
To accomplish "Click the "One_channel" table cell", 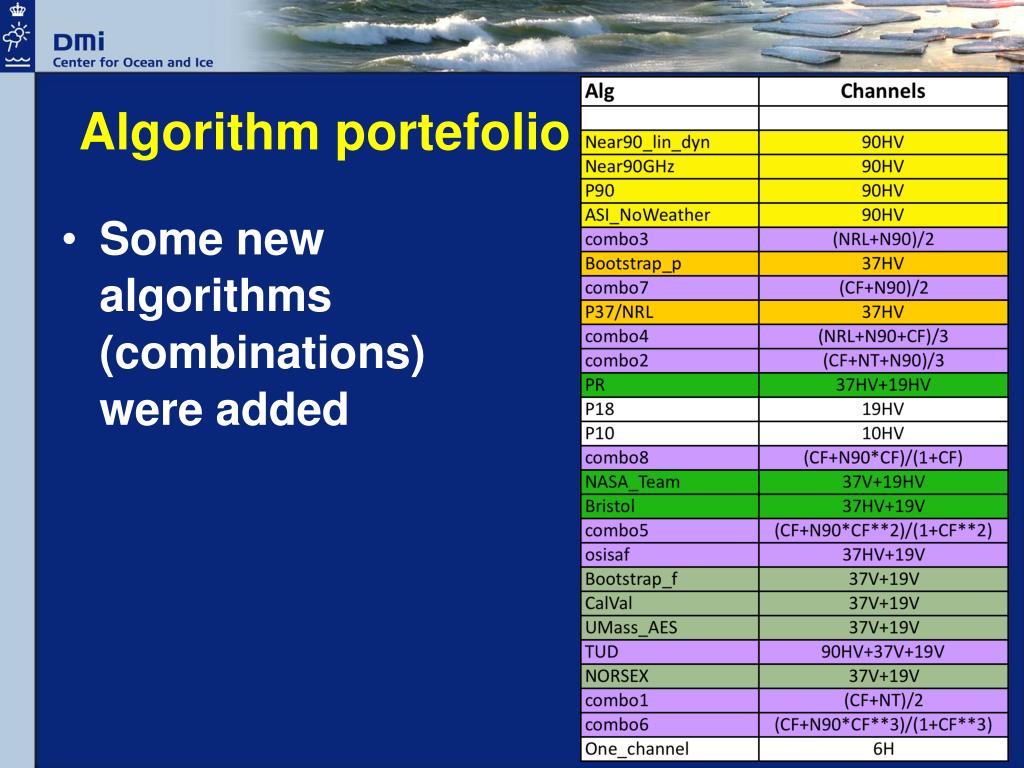I will pyautogui.click(x=670, y=749).
